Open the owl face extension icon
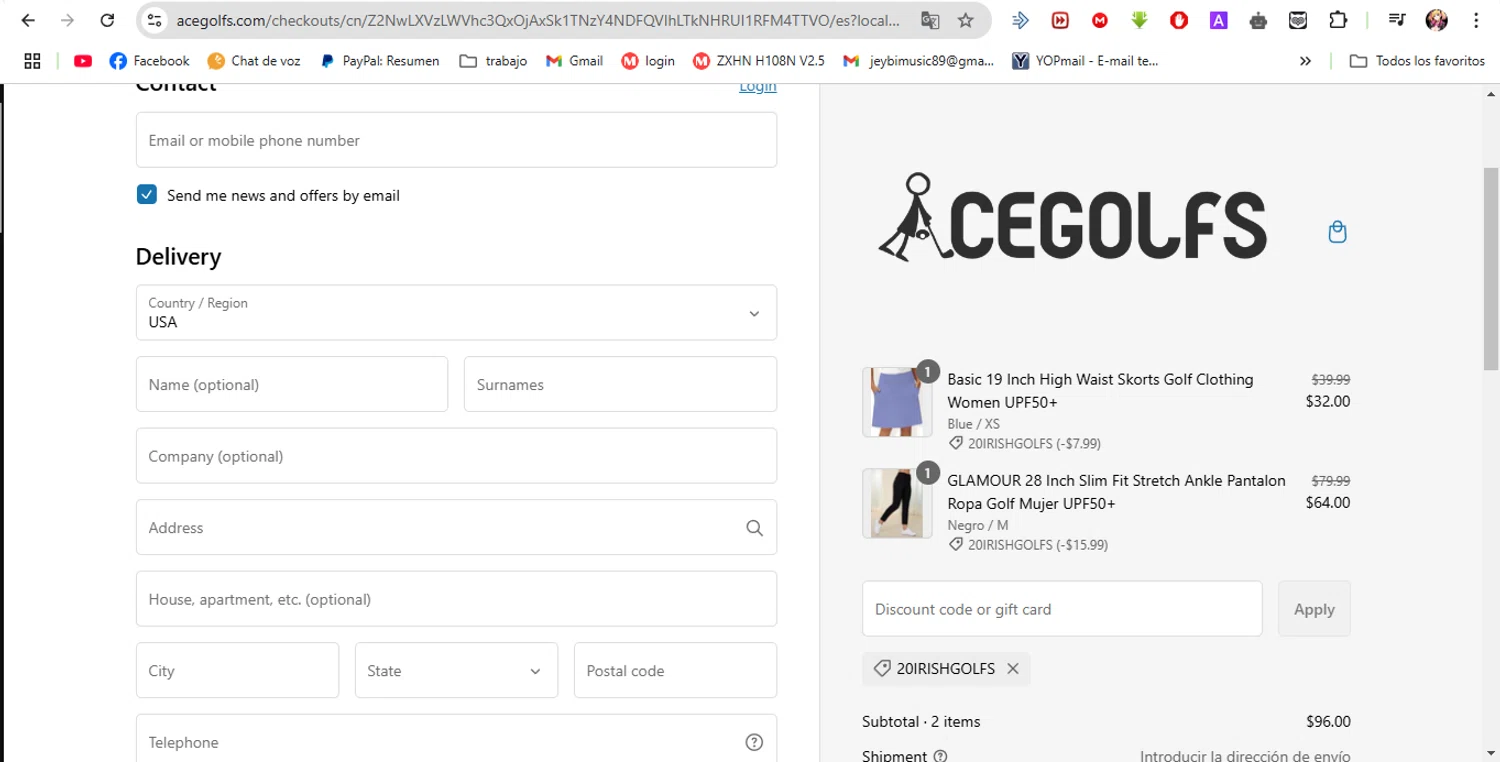The width and height of the screenshot is (1500, 762). tap(1297, 20)
